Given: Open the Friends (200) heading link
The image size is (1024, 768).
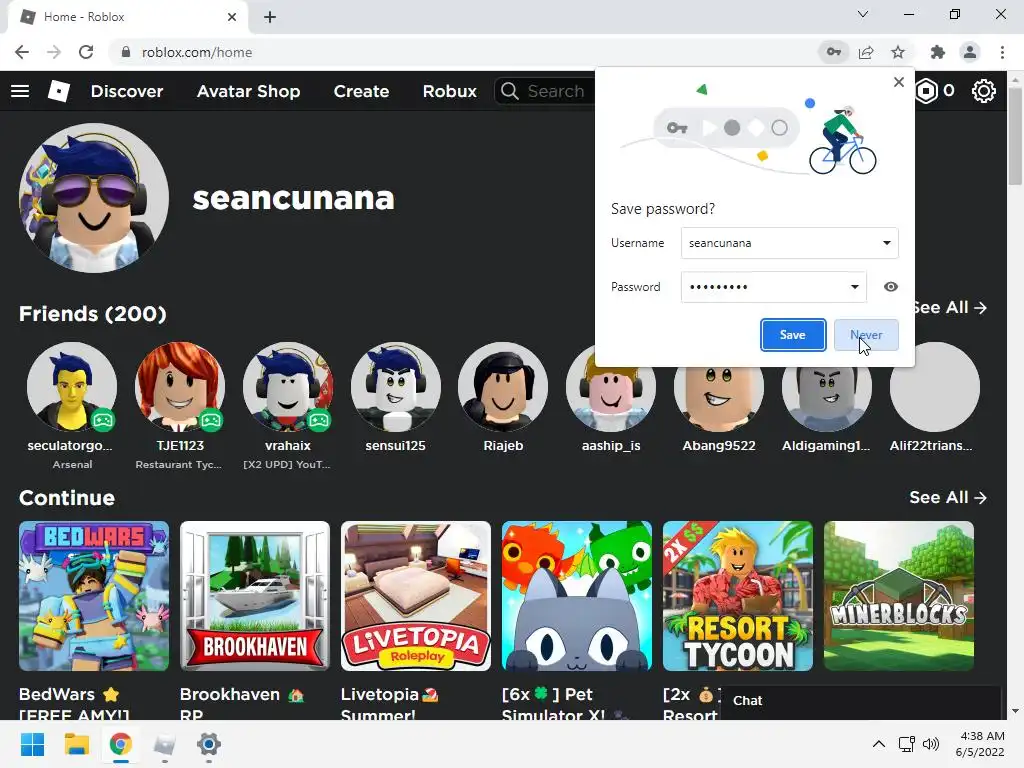Looking at the screenshot, I should click(x=93, y=313).
